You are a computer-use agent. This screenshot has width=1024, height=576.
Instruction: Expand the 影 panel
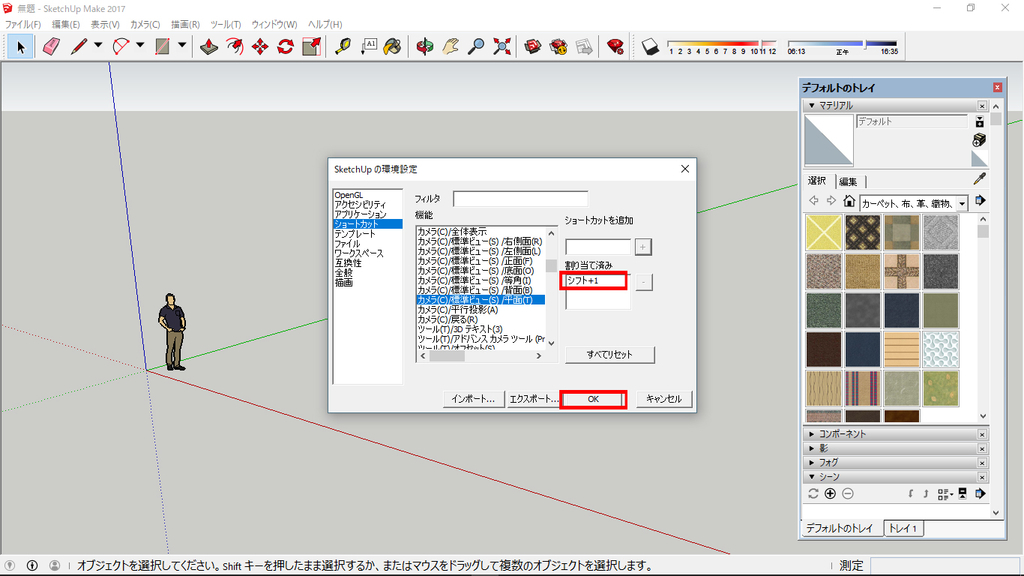(x=812, y=449)
